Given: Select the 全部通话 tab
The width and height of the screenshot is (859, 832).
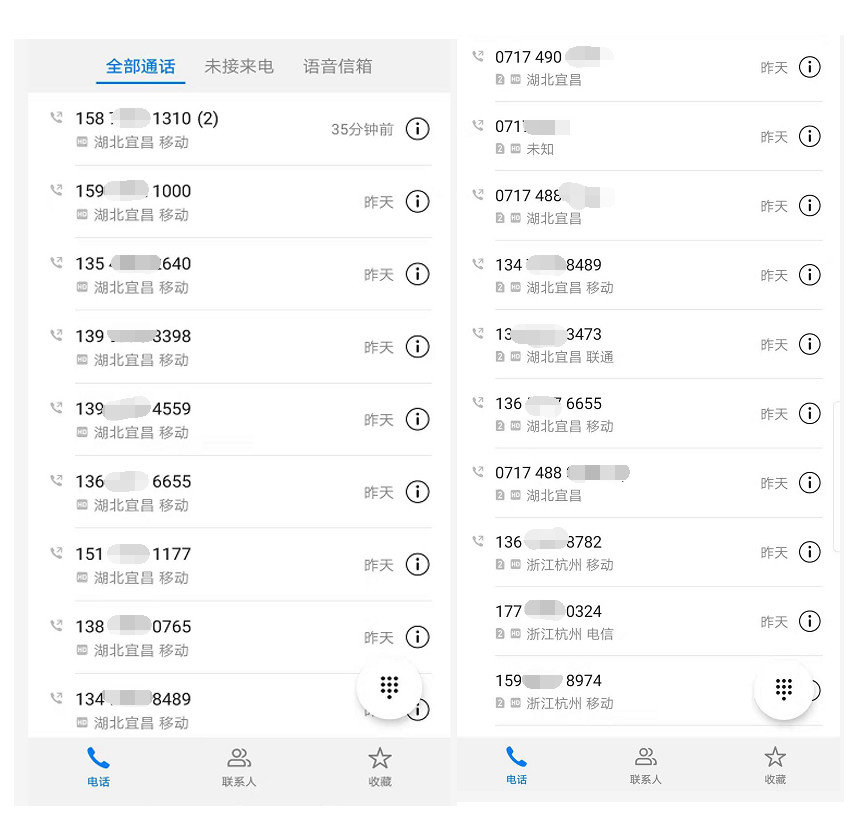Looking at the screenshot, I should pos(141,67).
